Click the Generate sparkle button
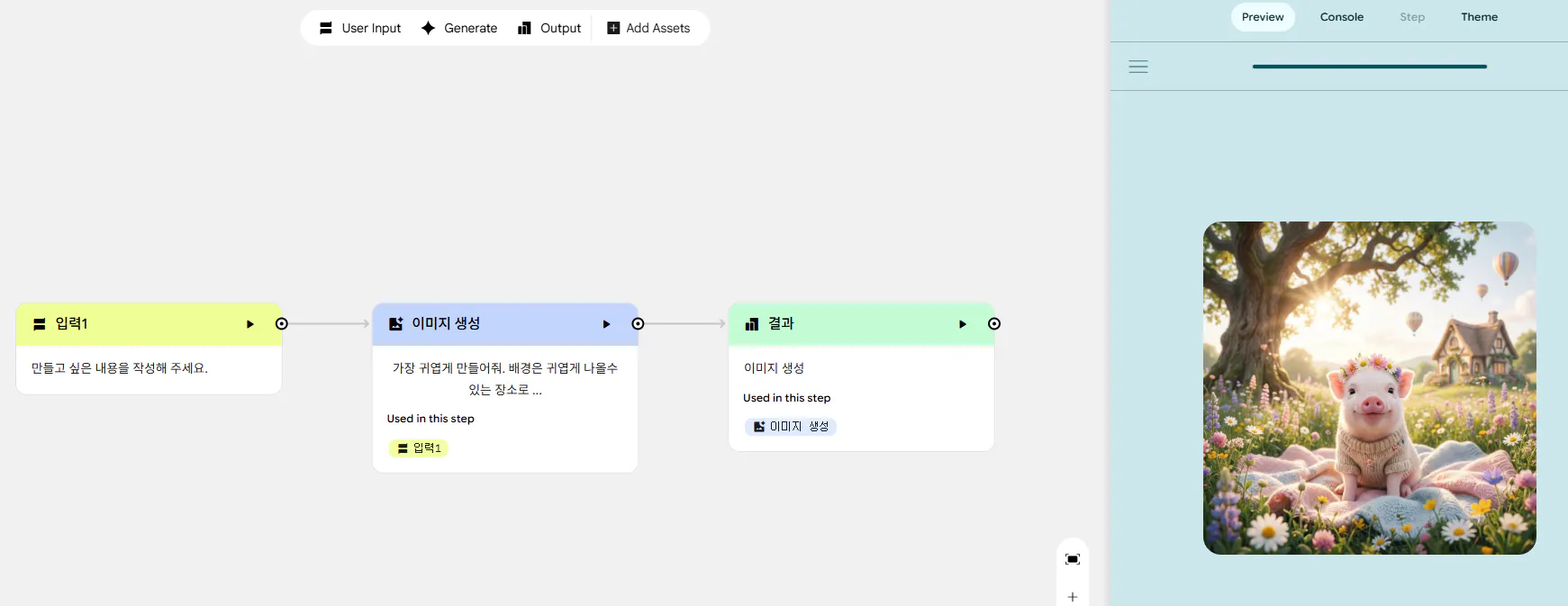 pyautogui.click(x=459, y=28)
